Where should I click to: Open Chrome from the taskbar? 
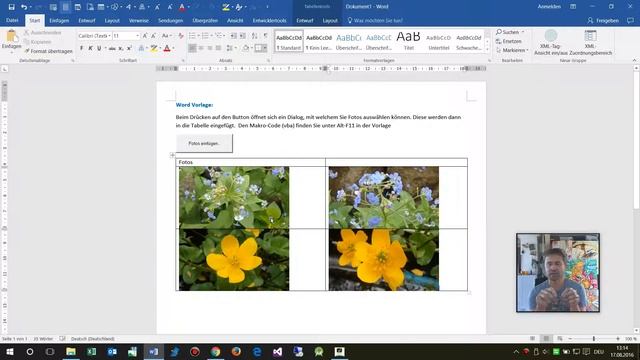click(x=216, y=351)
